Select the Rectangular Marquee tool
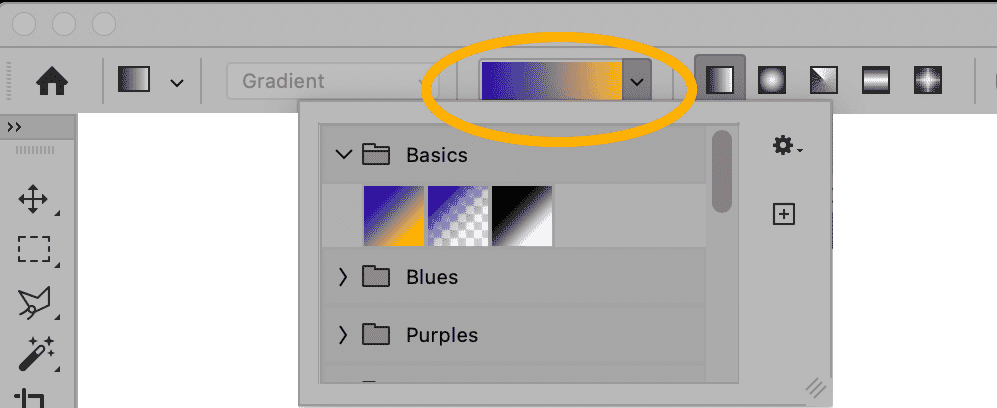 pos(33,250)
